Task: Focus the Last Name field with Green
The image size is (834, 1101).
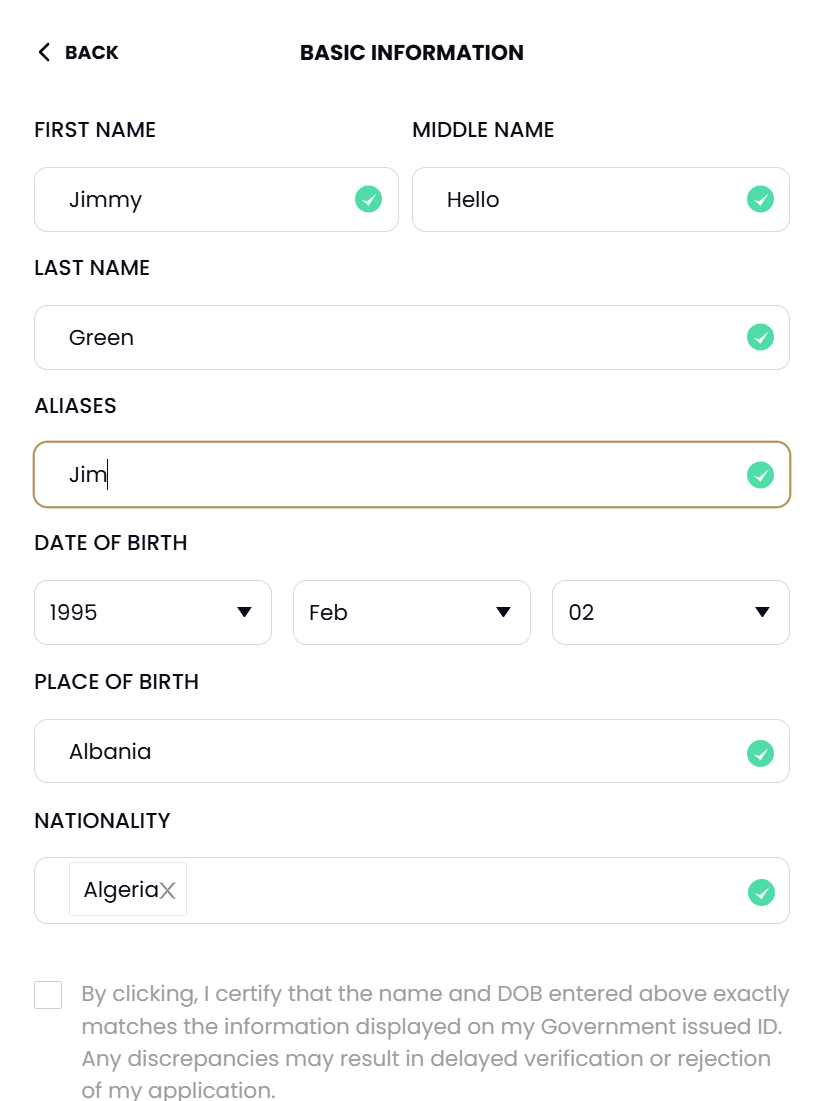Action: (412, 338)
